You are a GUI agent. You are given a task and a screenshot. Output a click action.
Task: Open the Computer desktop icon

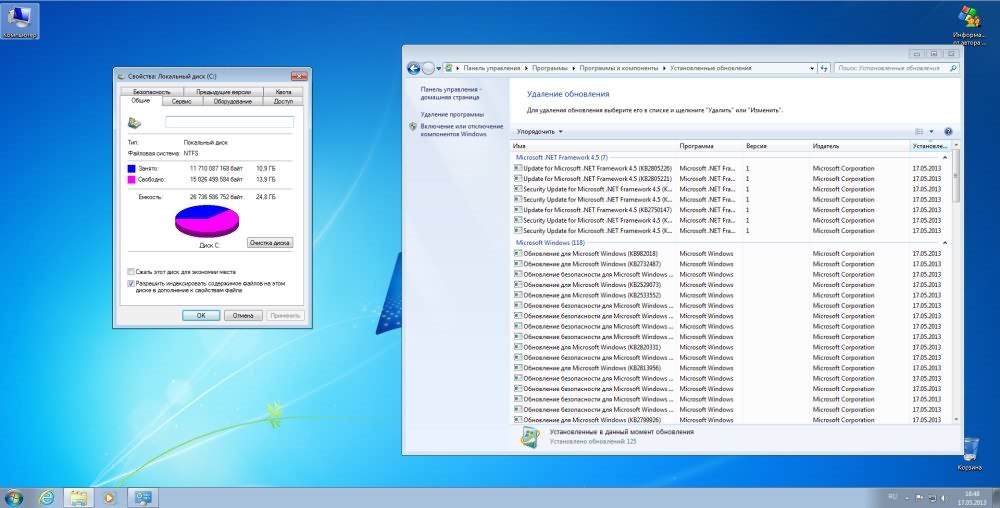[x=19, y=19]
